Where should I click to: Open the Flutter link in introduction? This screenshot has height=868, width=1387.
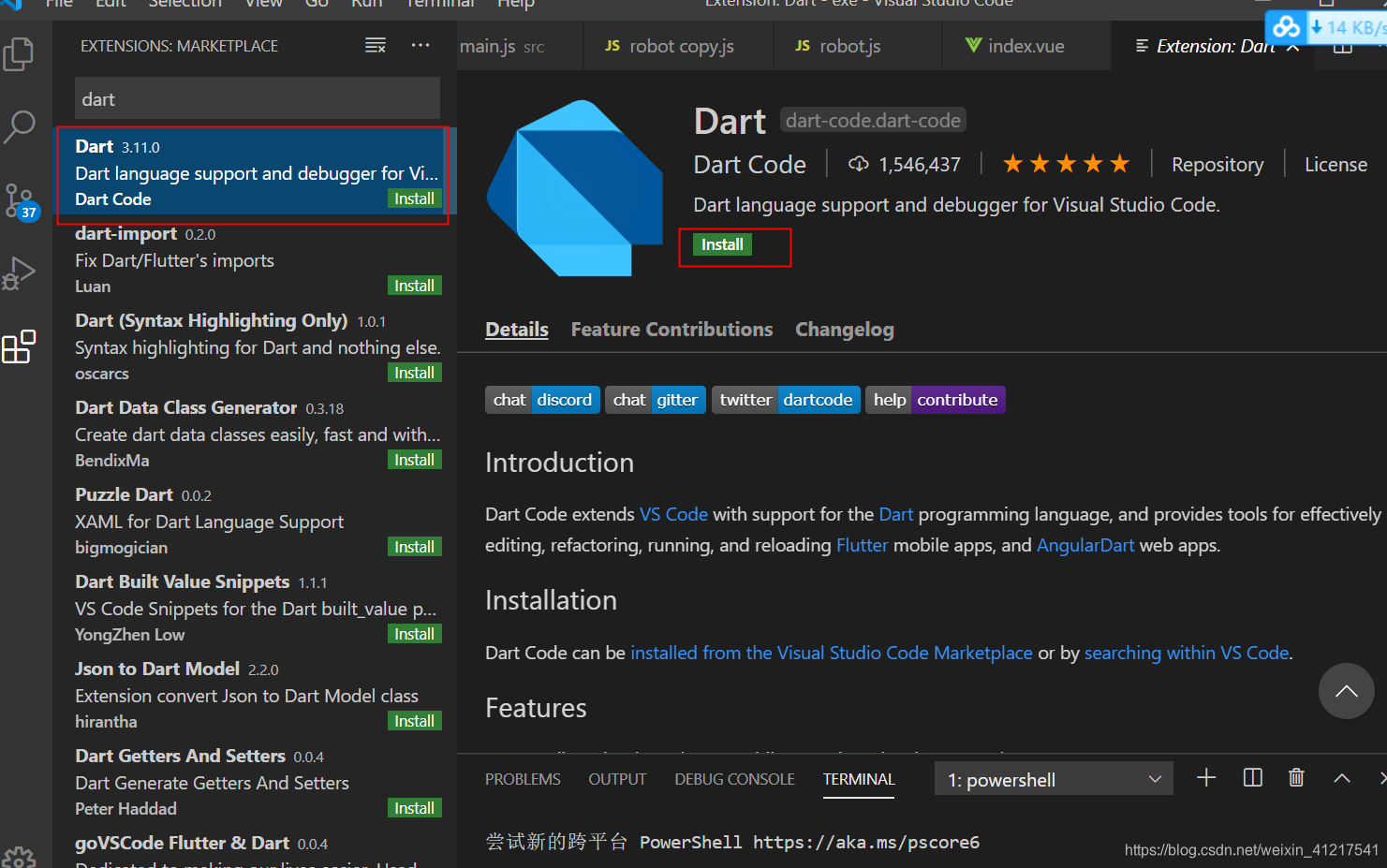862,545
